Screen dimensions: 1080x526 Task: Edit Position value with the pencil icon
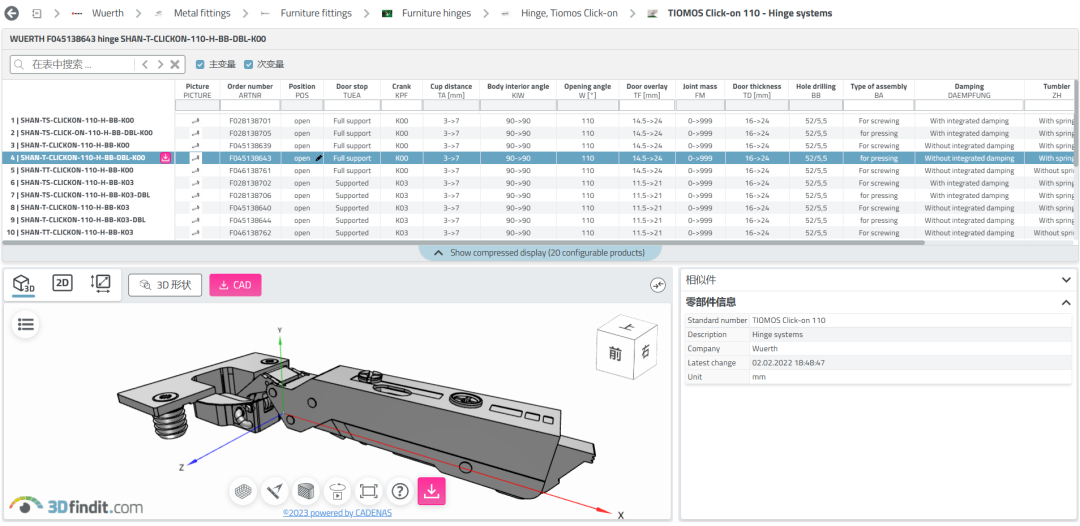(319, 158)
